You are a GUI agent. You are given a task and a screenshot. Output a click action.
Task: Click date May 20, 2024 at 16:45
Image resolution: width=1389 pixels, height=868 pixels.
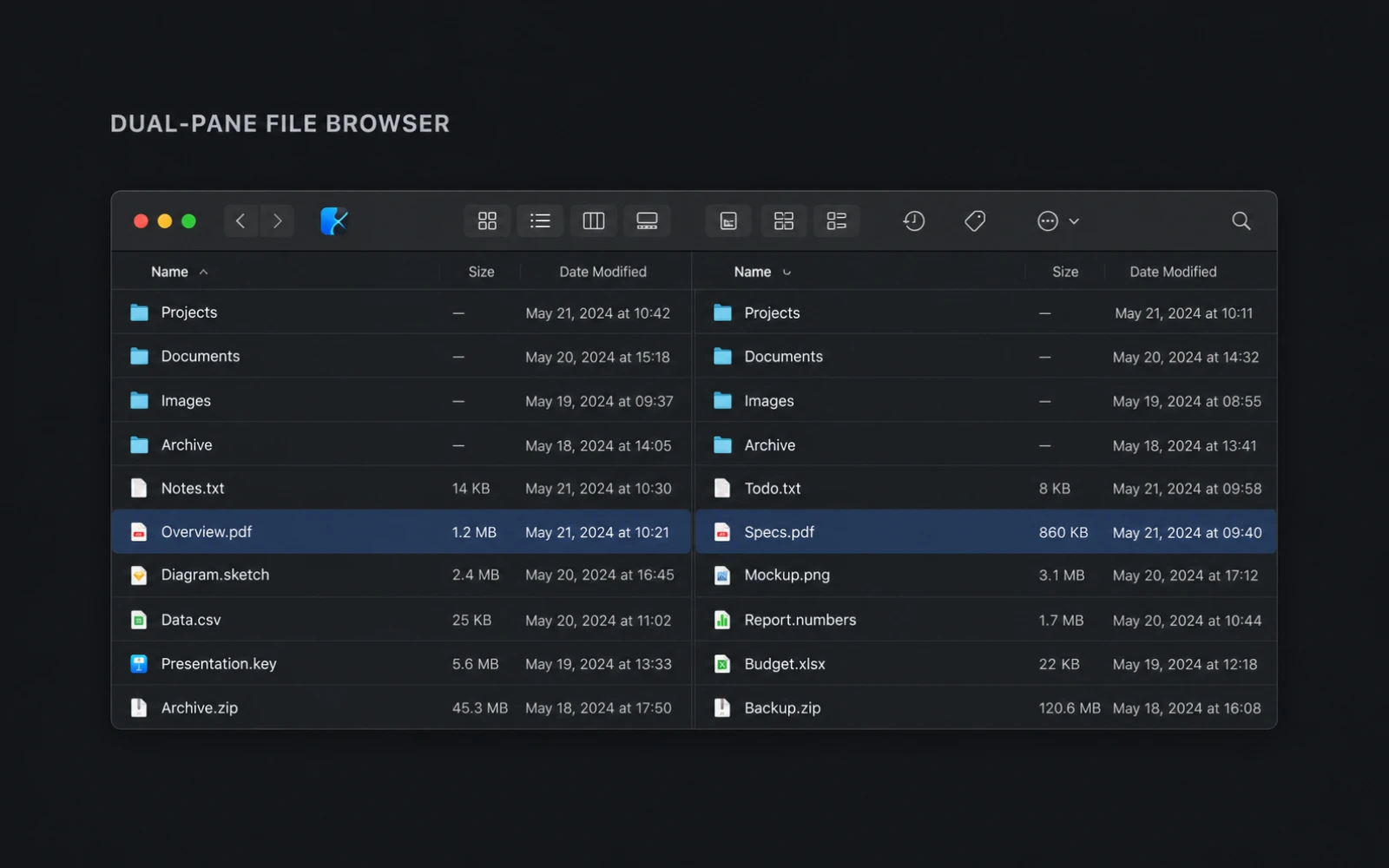(600, 575)
